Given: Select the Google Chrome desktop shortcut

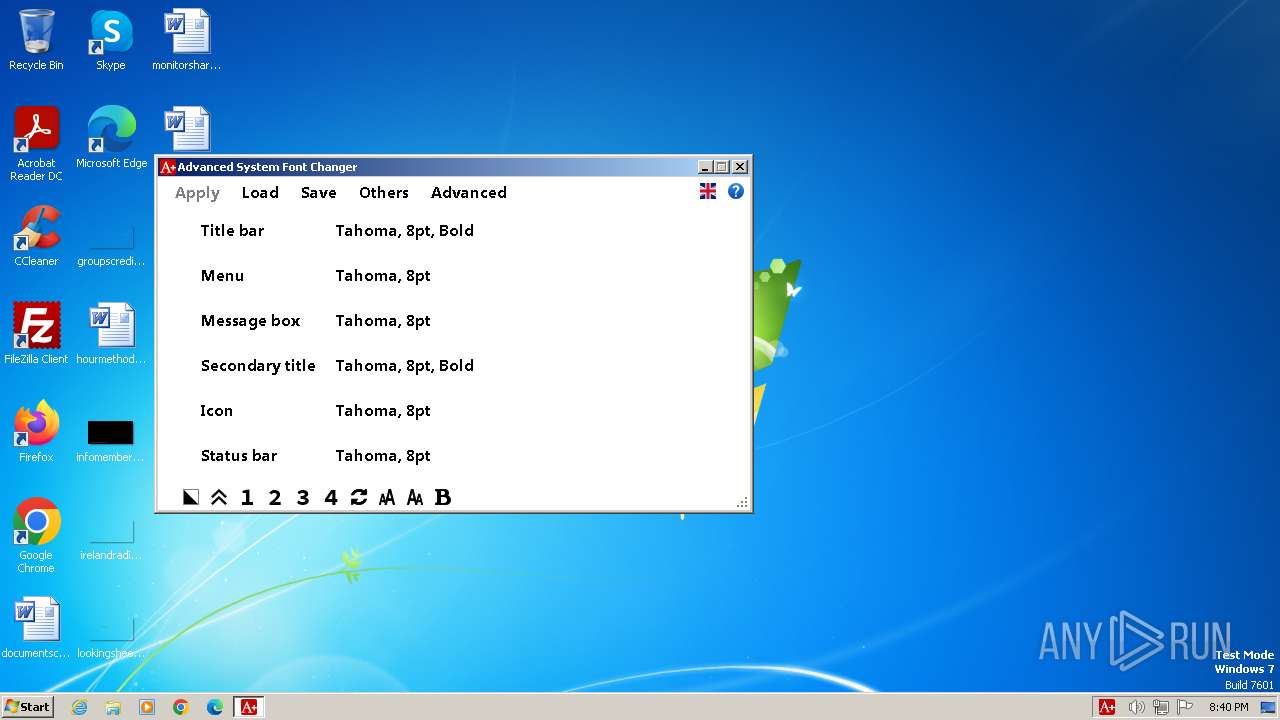Looking at the screenshot, I should [x=36, y=536].
